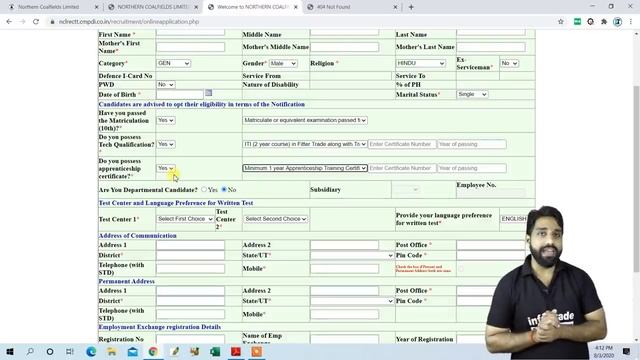Switch to Chrome on the taskbar

(x=153, y=351)
